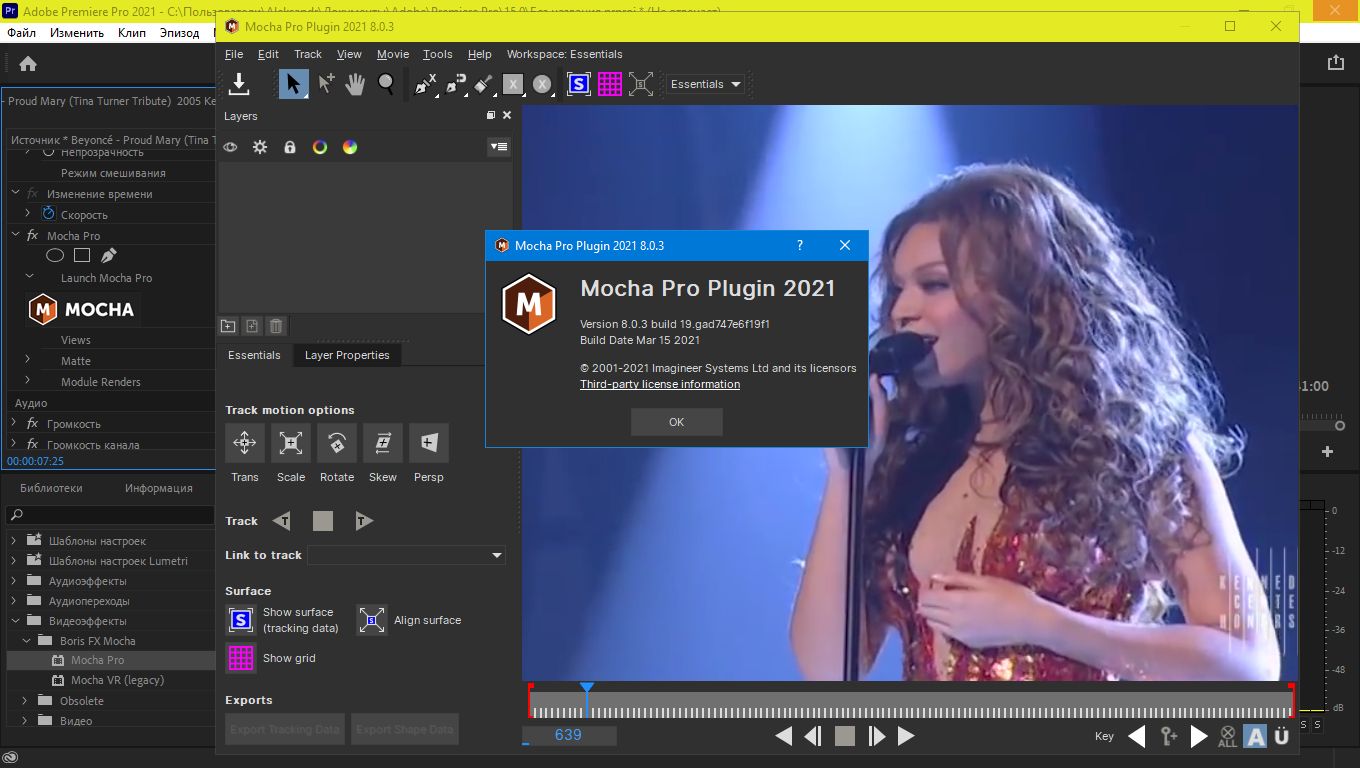Screen dimensions: 1360x768
Task: Switch to the Layer Properties tab
Action: [x=347, y=355]
